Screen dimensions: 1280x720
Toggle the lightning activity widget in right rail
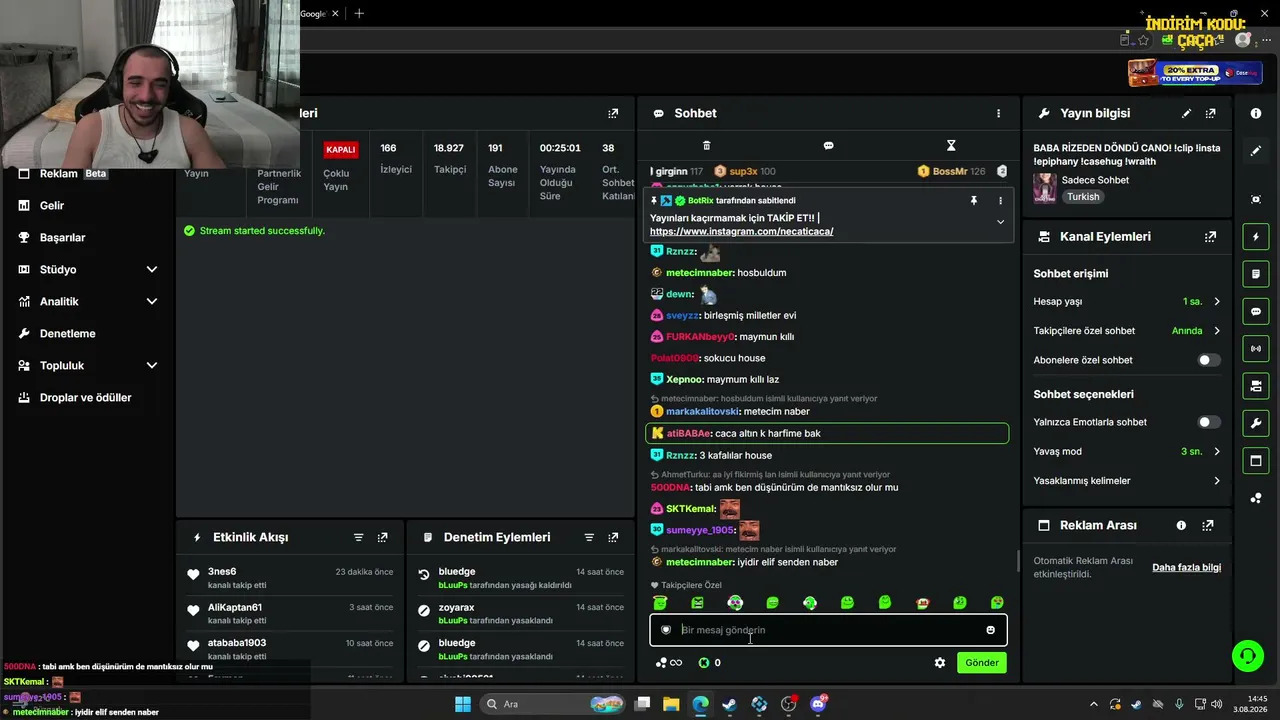click(x=1256, y=237)
